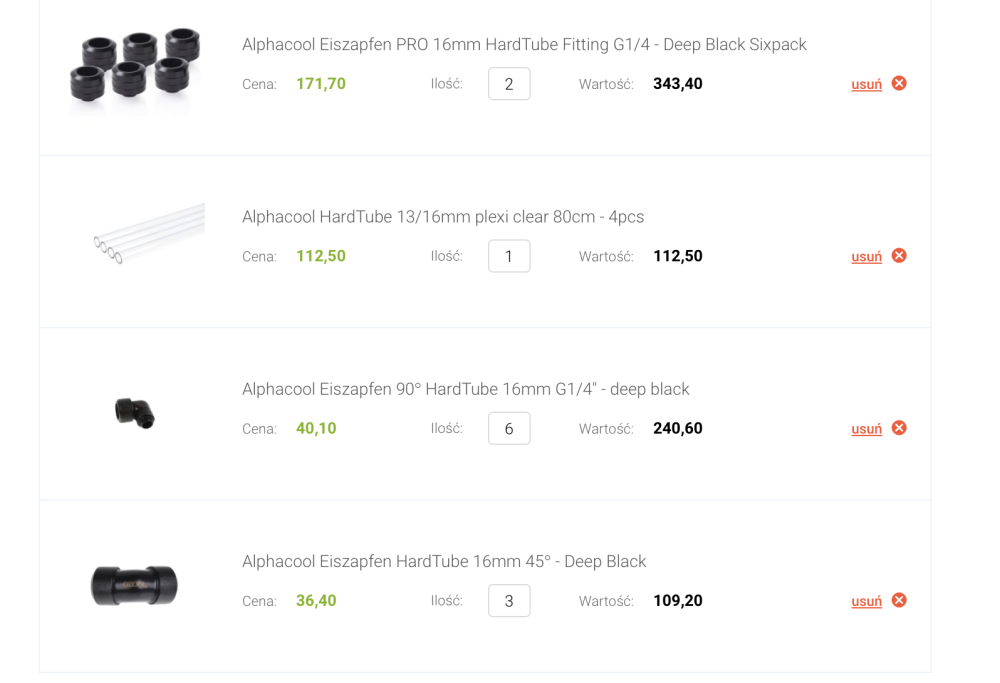The height and width of the screenshot is (683, 1000).
Task: View the 45° Deep Black fitting image
Action: 134,585
